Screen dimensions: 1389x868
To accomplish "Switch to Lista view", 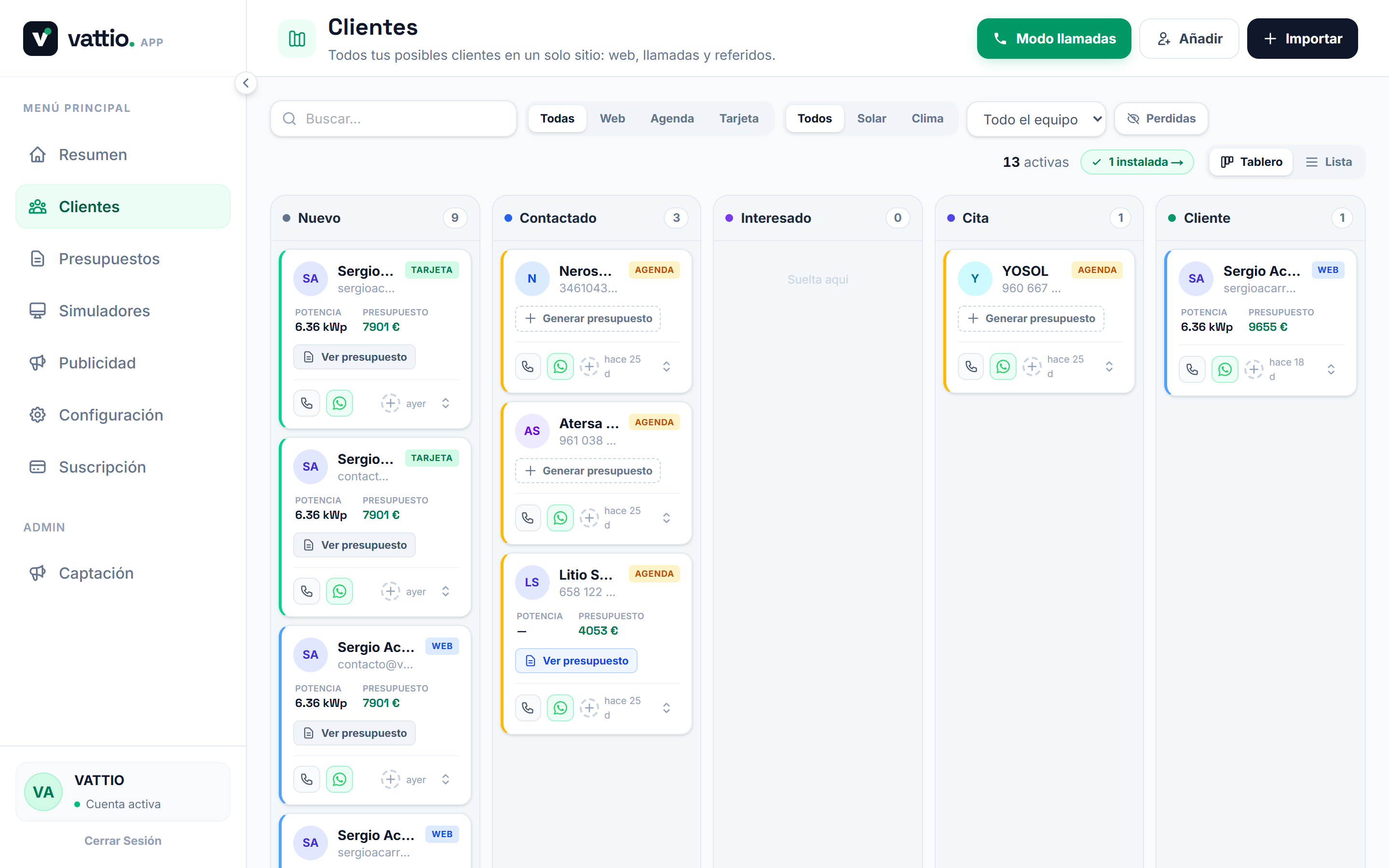I will 1329,162.
